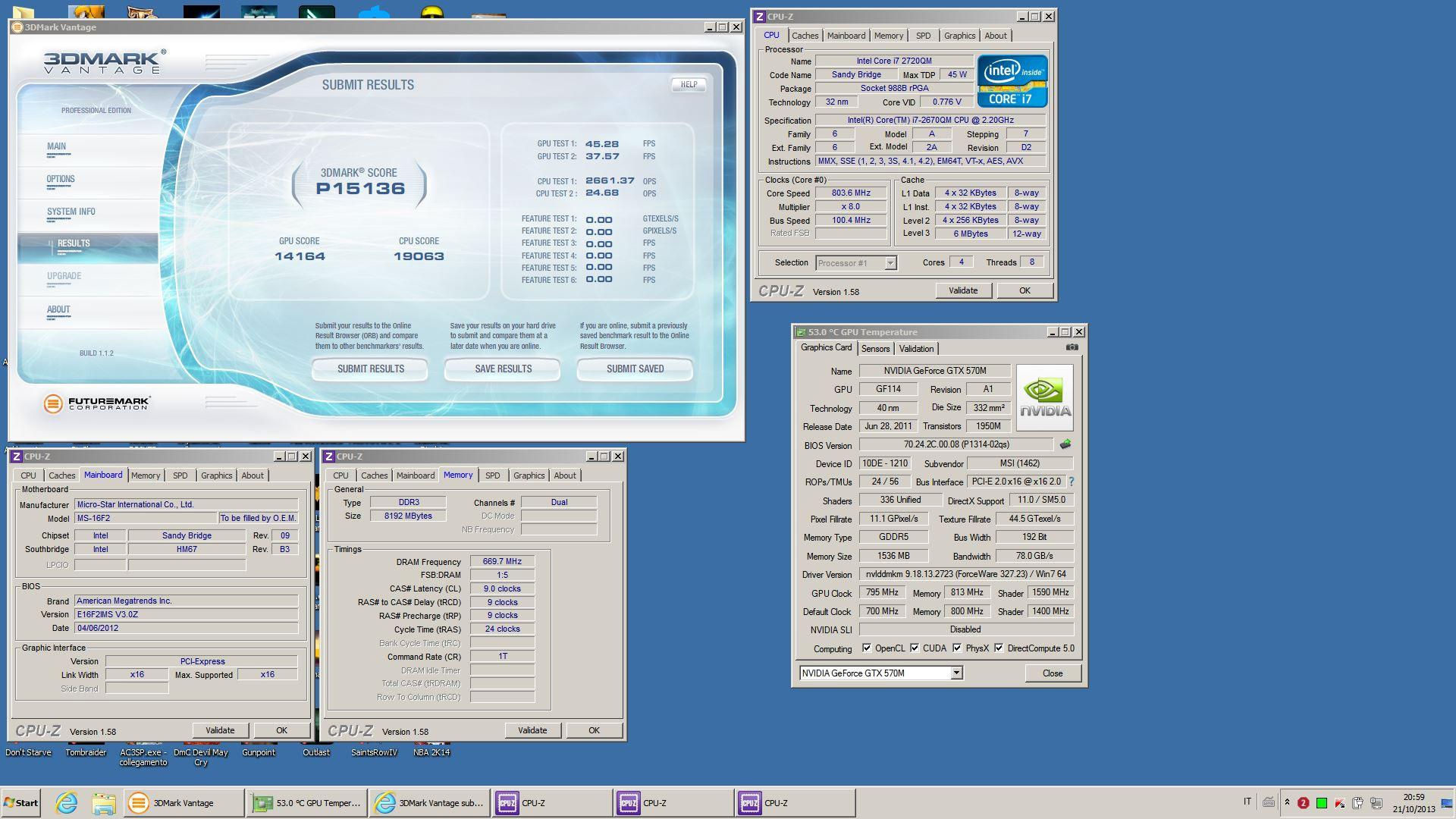
Task: Click the Futuremark Corporation logo
Action: tap(96, 403)
